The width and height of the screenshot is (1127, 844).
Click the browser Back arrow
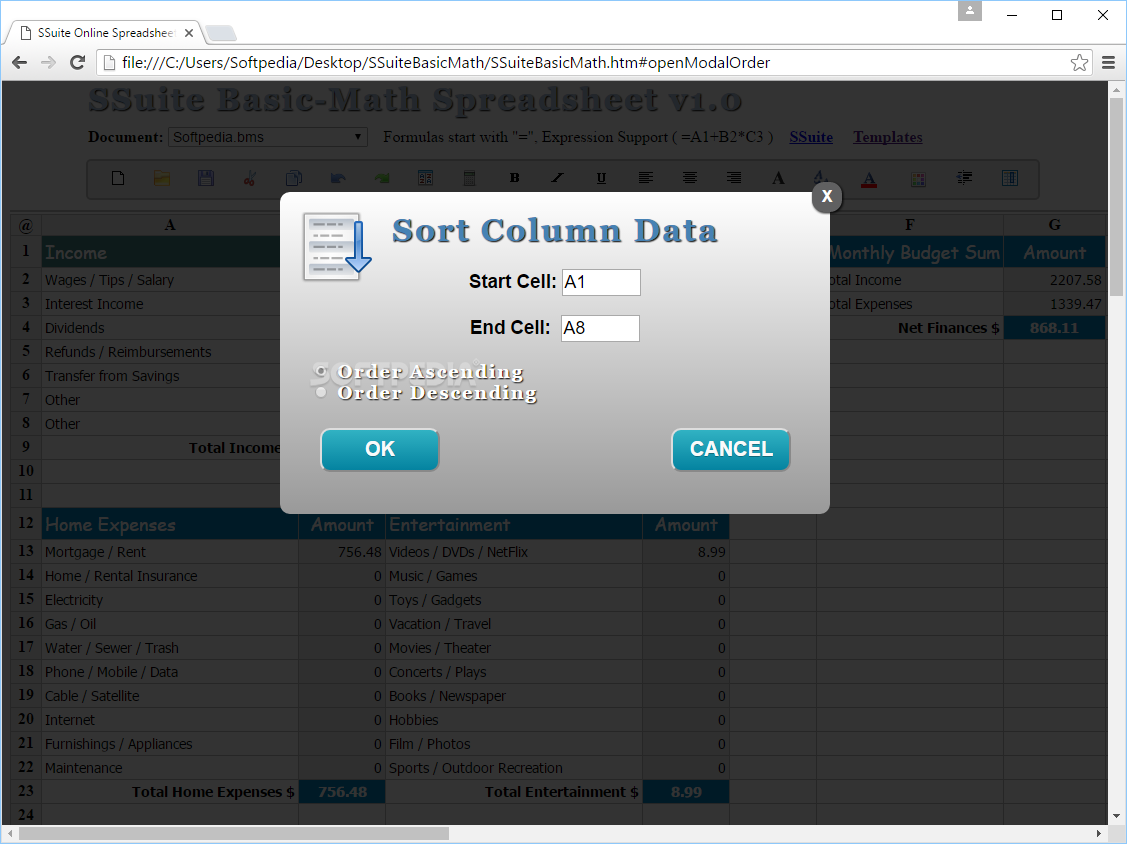(x=19, y=63)
